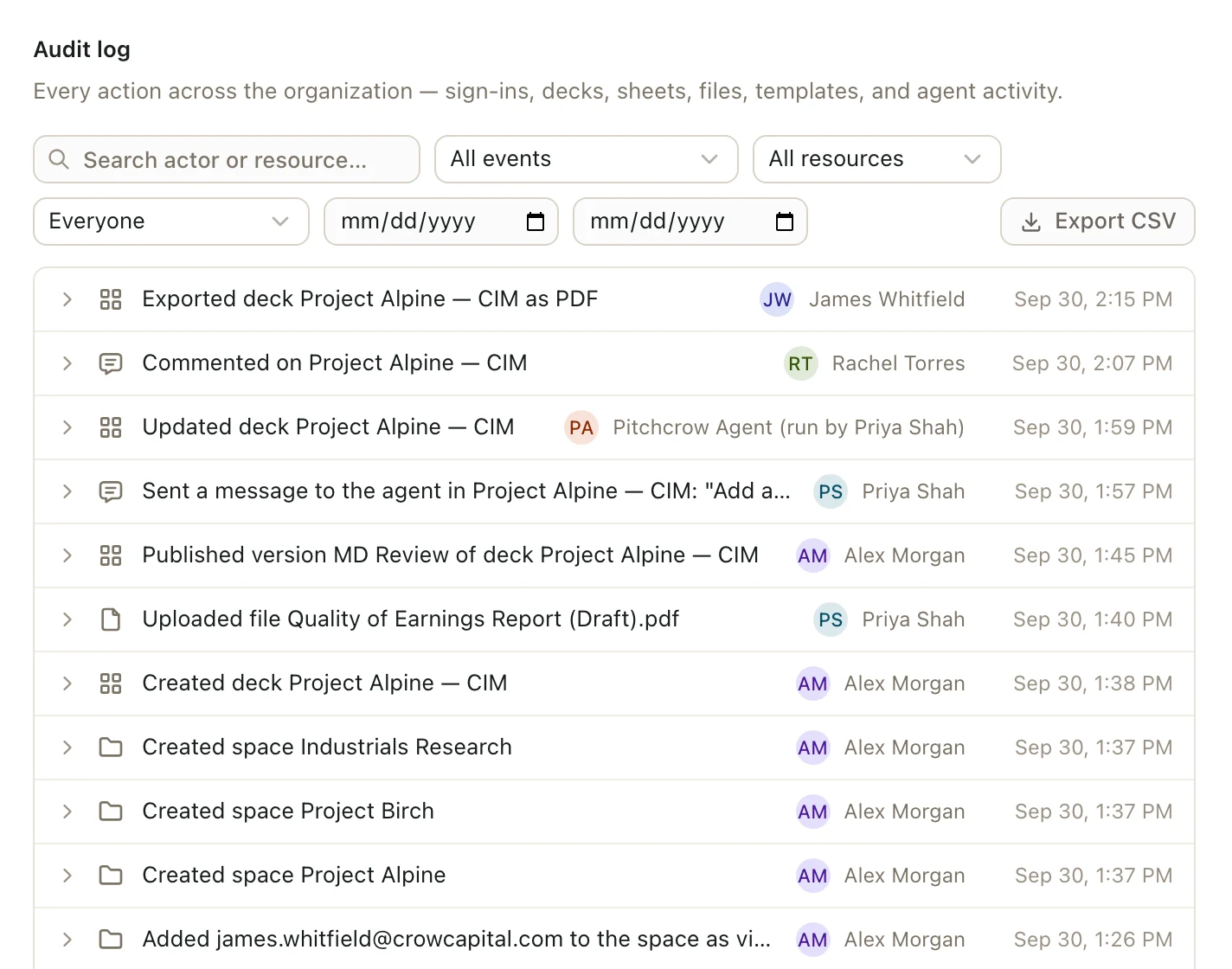Expand the Commented on Project Alpine row
Screen dimensions: 1232x969
[x=67, y=363]
